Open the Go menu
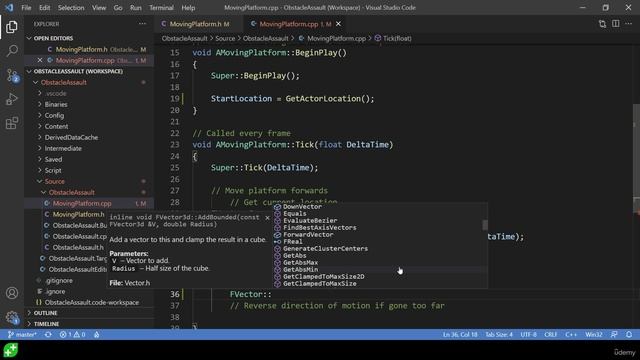The width and height of the screenshot is (640, 360). [x=118, y=7]
